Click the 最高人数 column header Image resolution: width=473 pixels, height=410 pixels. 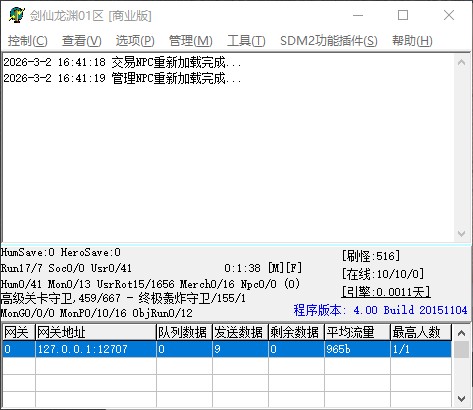421,332
